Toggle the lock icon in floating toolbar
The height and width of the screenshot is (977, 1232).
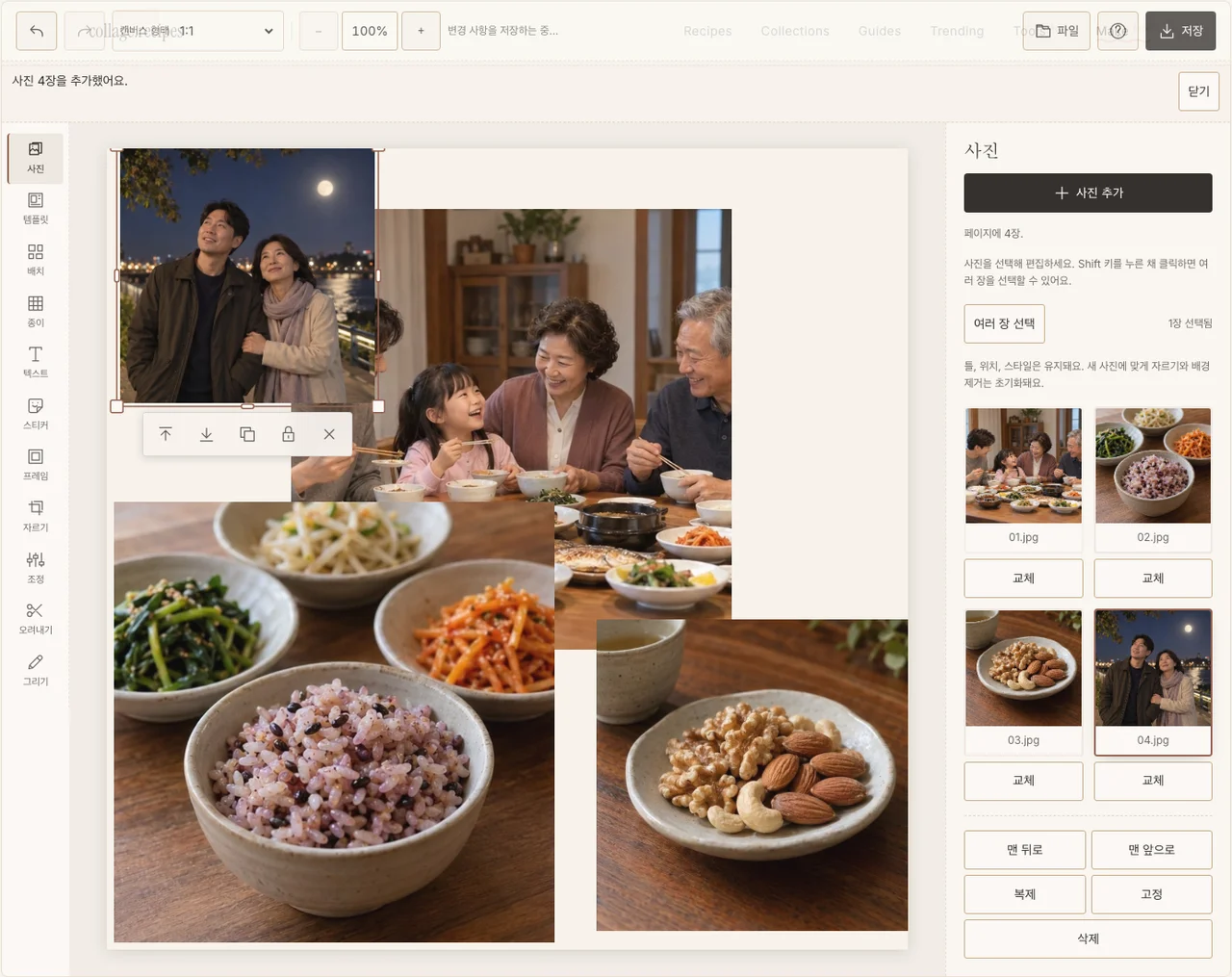[x=288, y=434]
